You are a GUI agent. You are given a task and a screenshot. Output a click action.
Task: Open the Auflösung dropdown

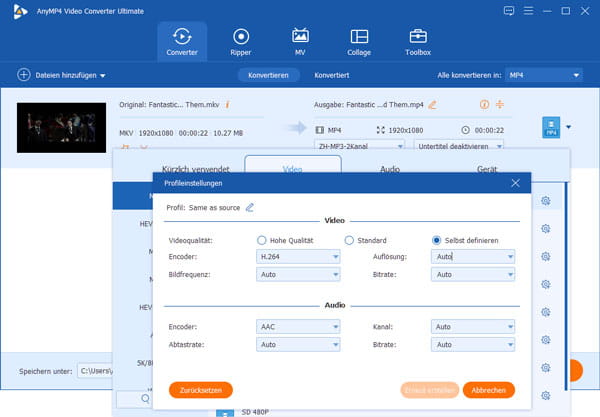(x=473, y=257)
